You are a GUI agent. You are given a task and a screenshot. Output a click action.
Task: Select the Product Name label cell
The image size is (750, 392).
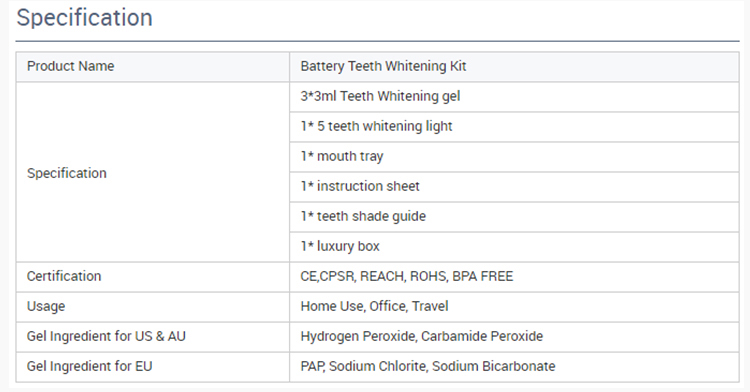[153, 66]
